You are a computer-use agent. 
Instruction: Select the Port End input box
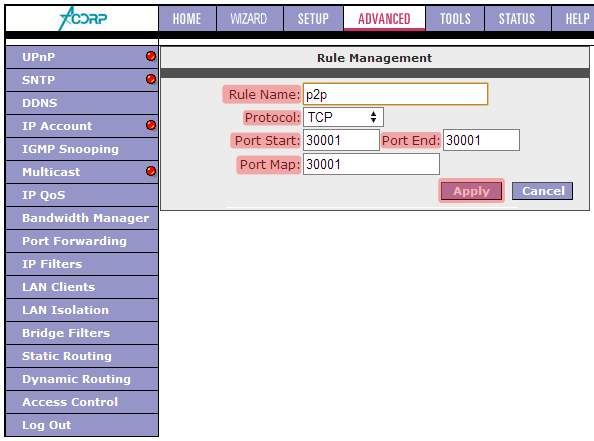(481, 140)
